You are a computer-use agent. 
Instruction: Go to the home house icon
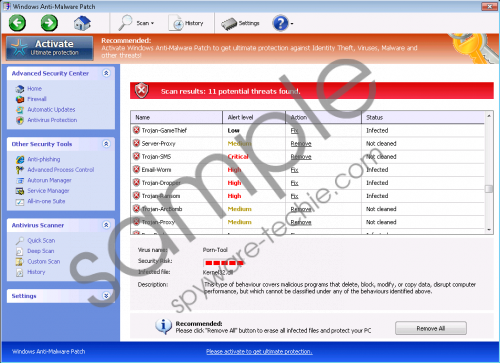82,23
